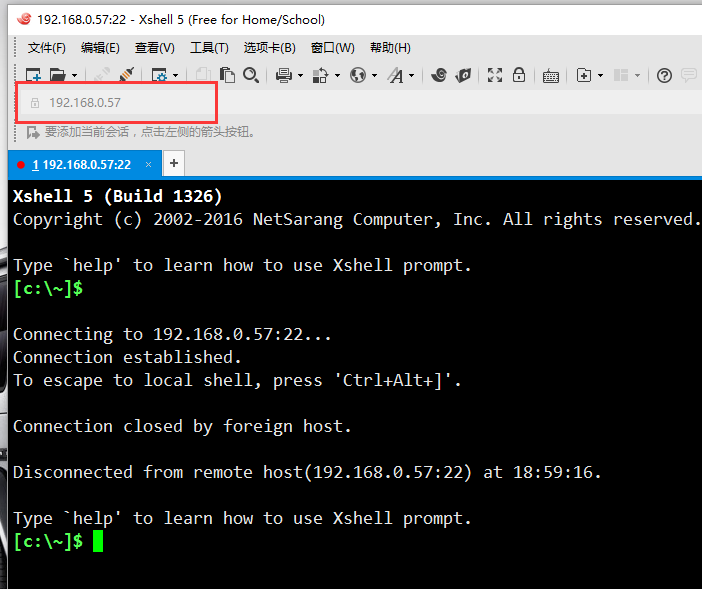Open the 帮助(H) menu
This screenshot has width=702, height=589.
click(390, 48)
